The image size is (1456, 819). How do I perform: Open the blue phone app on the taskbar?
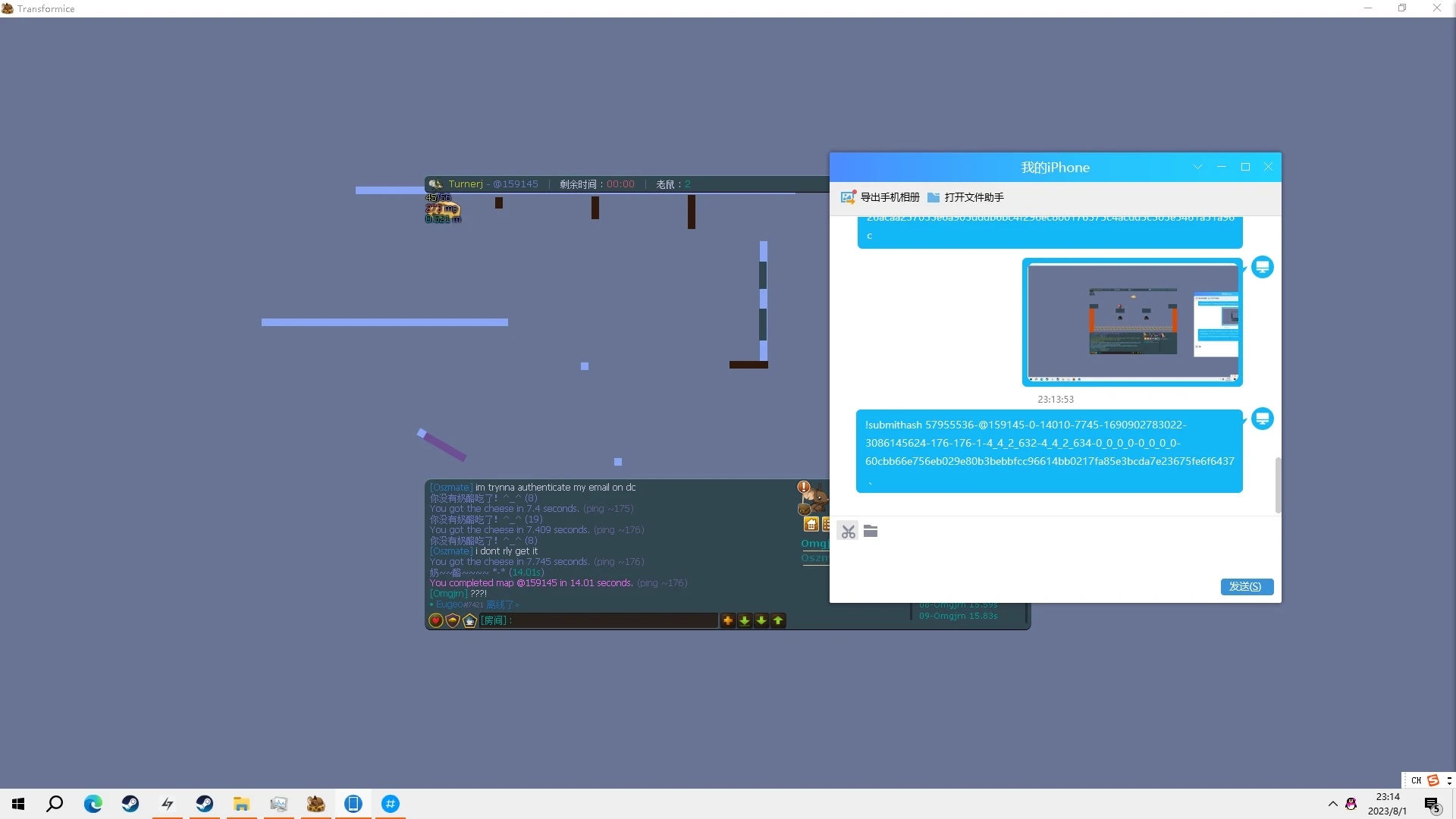pos(353,804)
